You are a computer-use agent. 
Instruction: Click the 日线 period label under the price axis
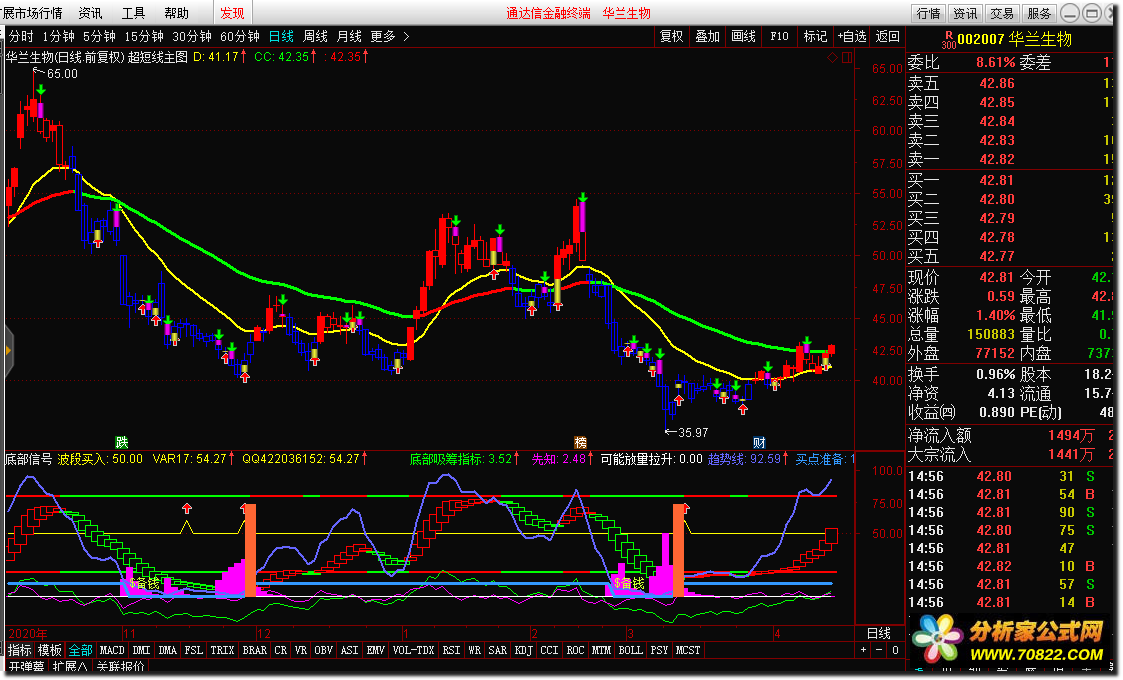click(879, 633)
